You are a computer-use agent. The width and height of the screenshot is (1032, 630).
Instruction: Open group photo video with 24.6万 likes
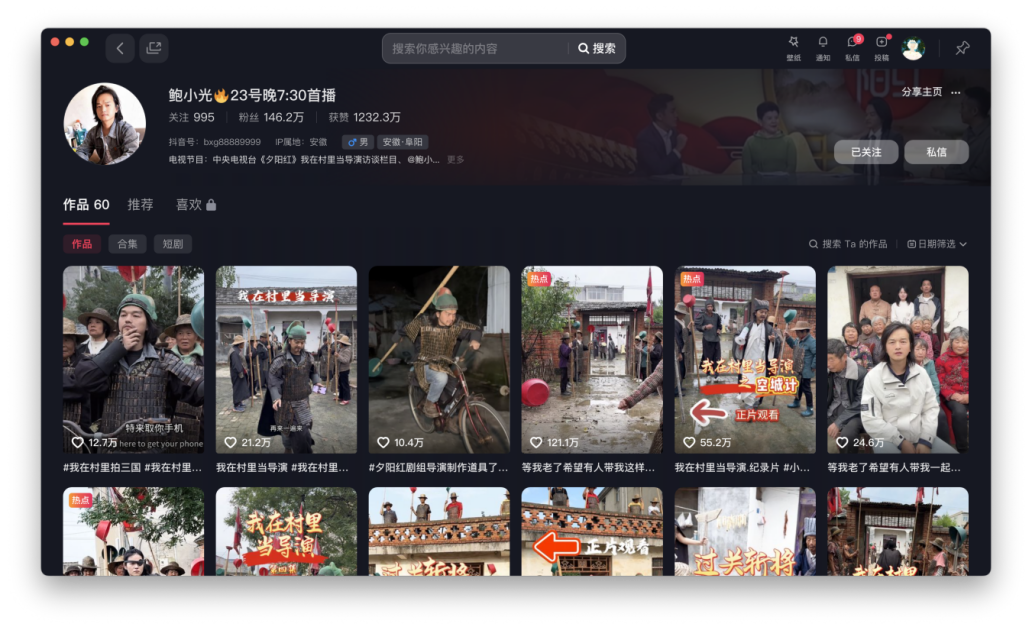898,359
